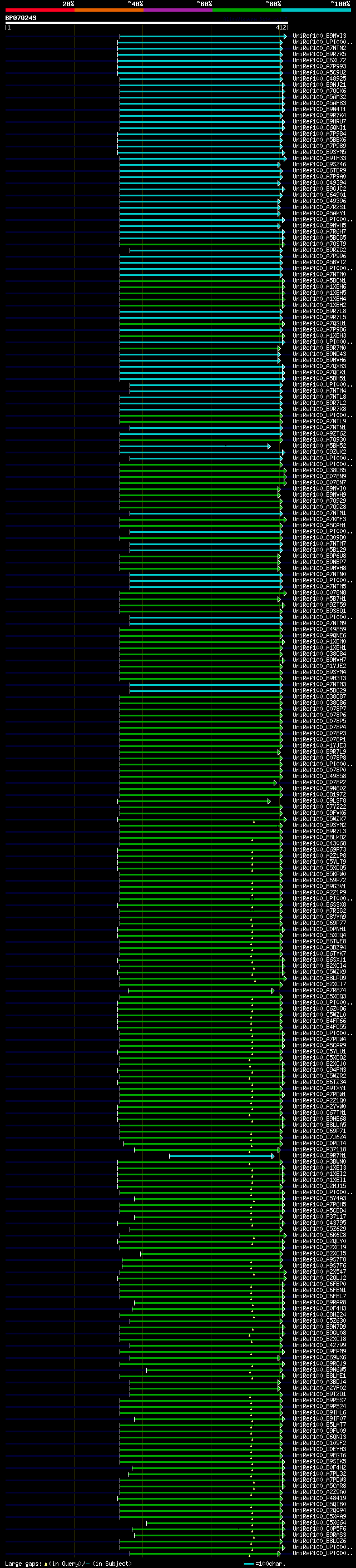
Task: Click the red 20% identity scale segment
Action: 39,11
